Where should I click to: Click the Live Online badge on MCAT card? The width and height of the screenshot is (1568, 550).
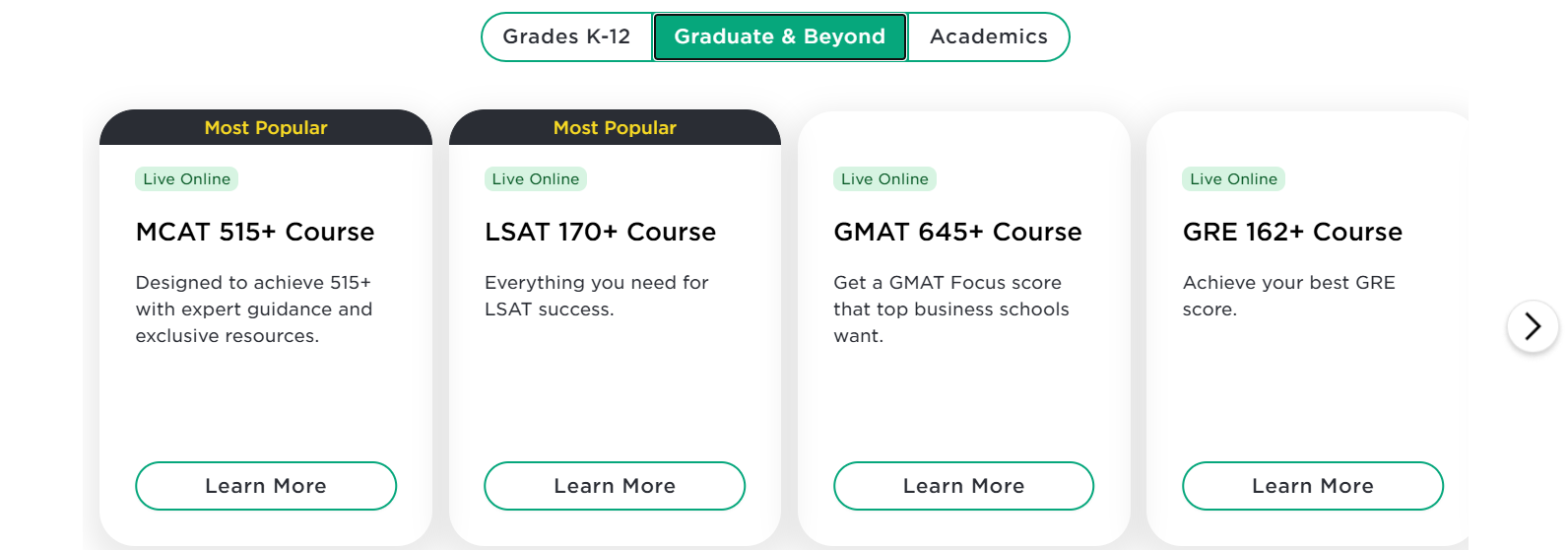click(x=186, y=179)
